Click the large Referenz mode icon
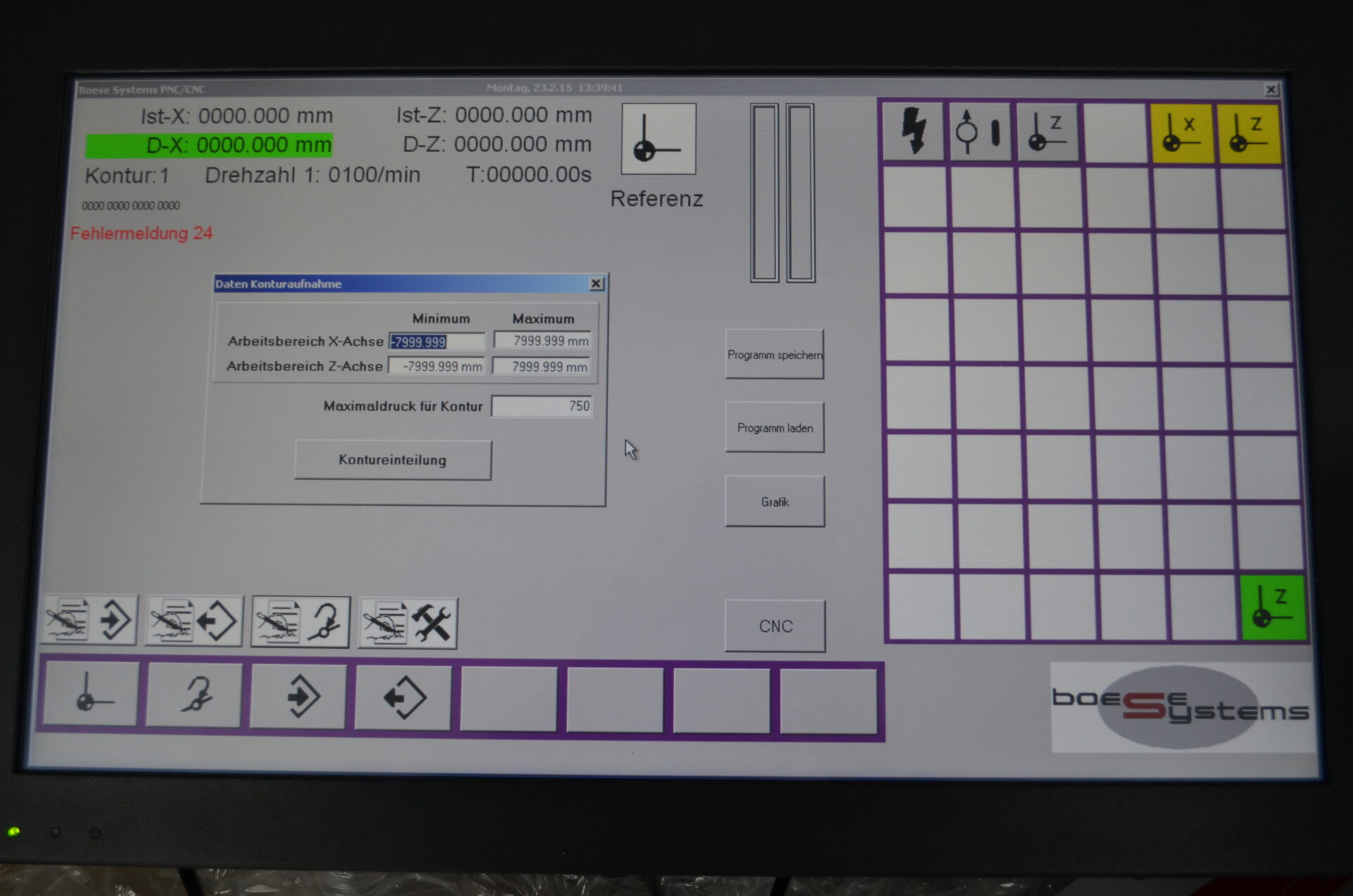This screenshot has width=1353, height=896. point(658,139)
